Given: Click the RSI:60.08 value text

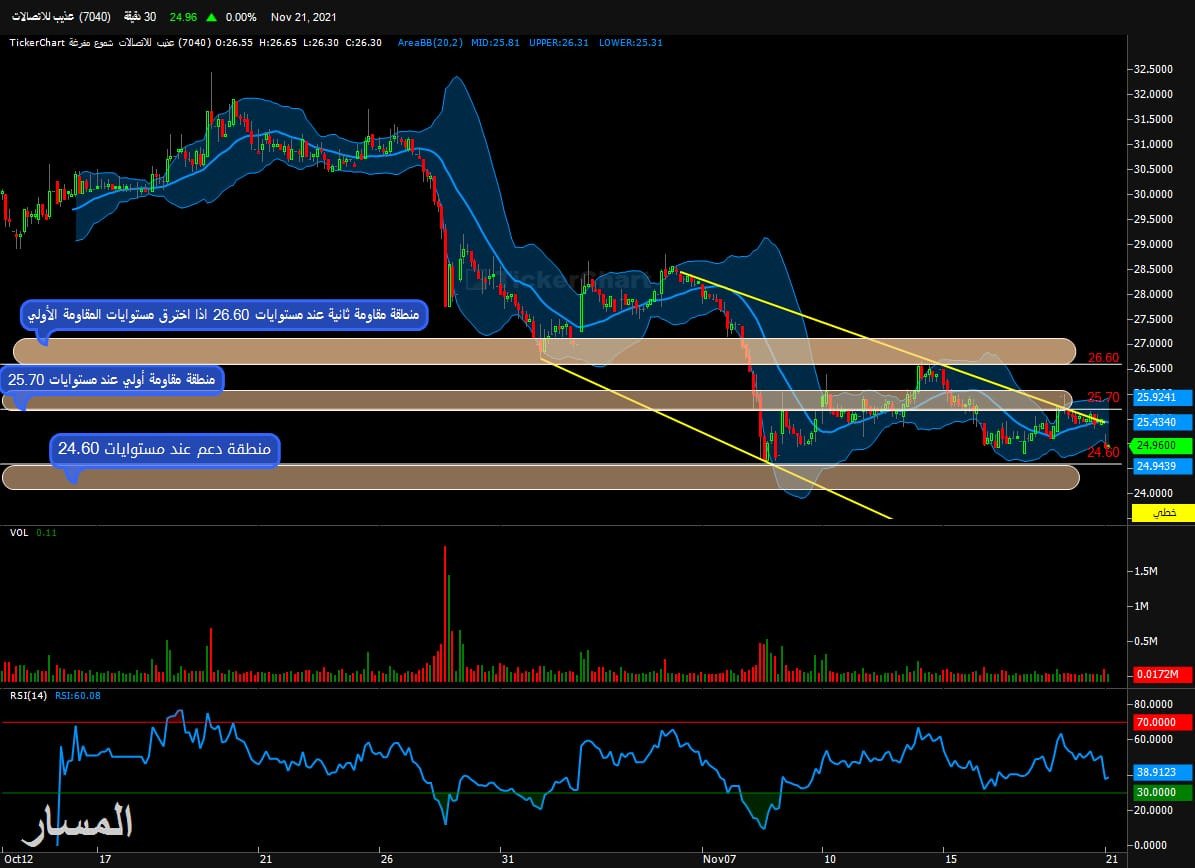Looking at the screenshot, I should (x=78, y=696).
